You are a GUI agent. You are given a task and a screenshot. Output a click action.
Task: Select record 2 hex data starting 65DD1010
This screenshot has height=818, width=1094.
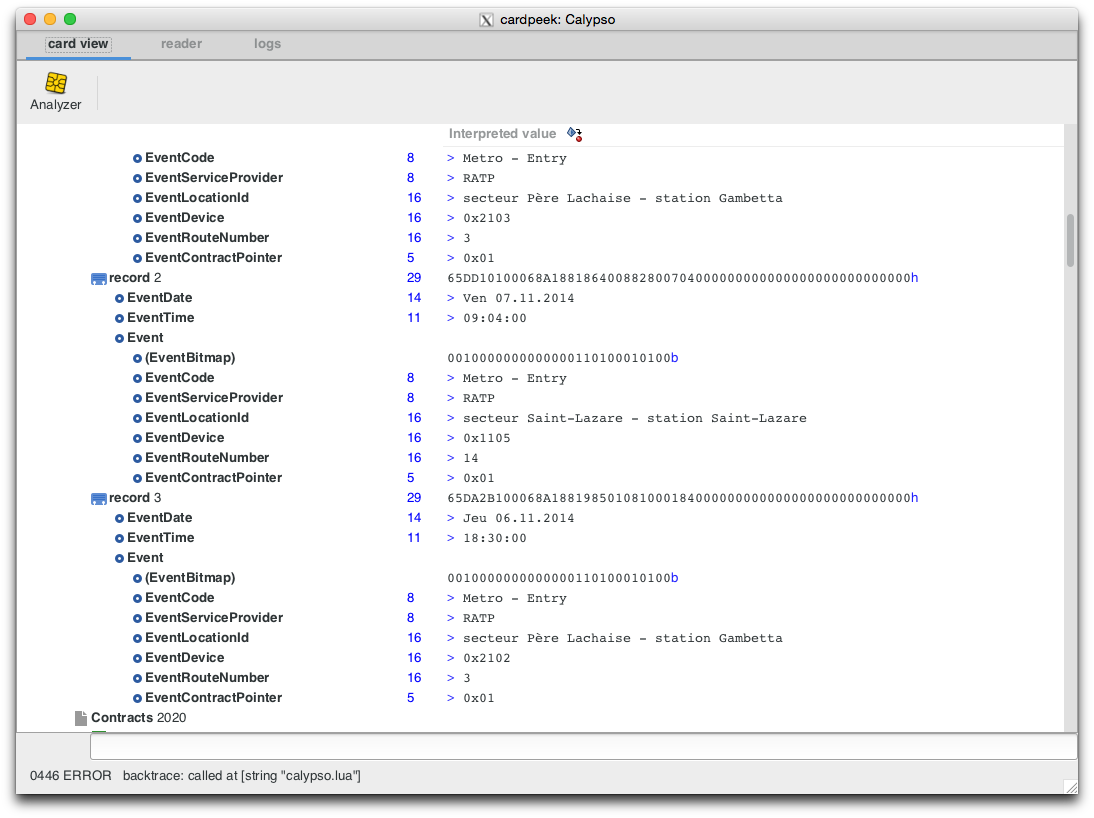coord(682,278)
